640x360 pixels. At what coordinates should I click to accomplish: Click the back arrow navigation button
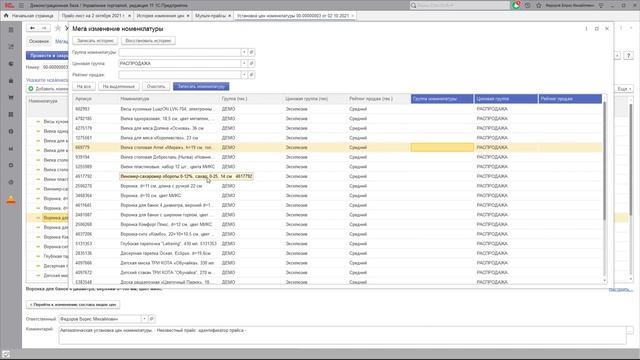pos(33,28)
